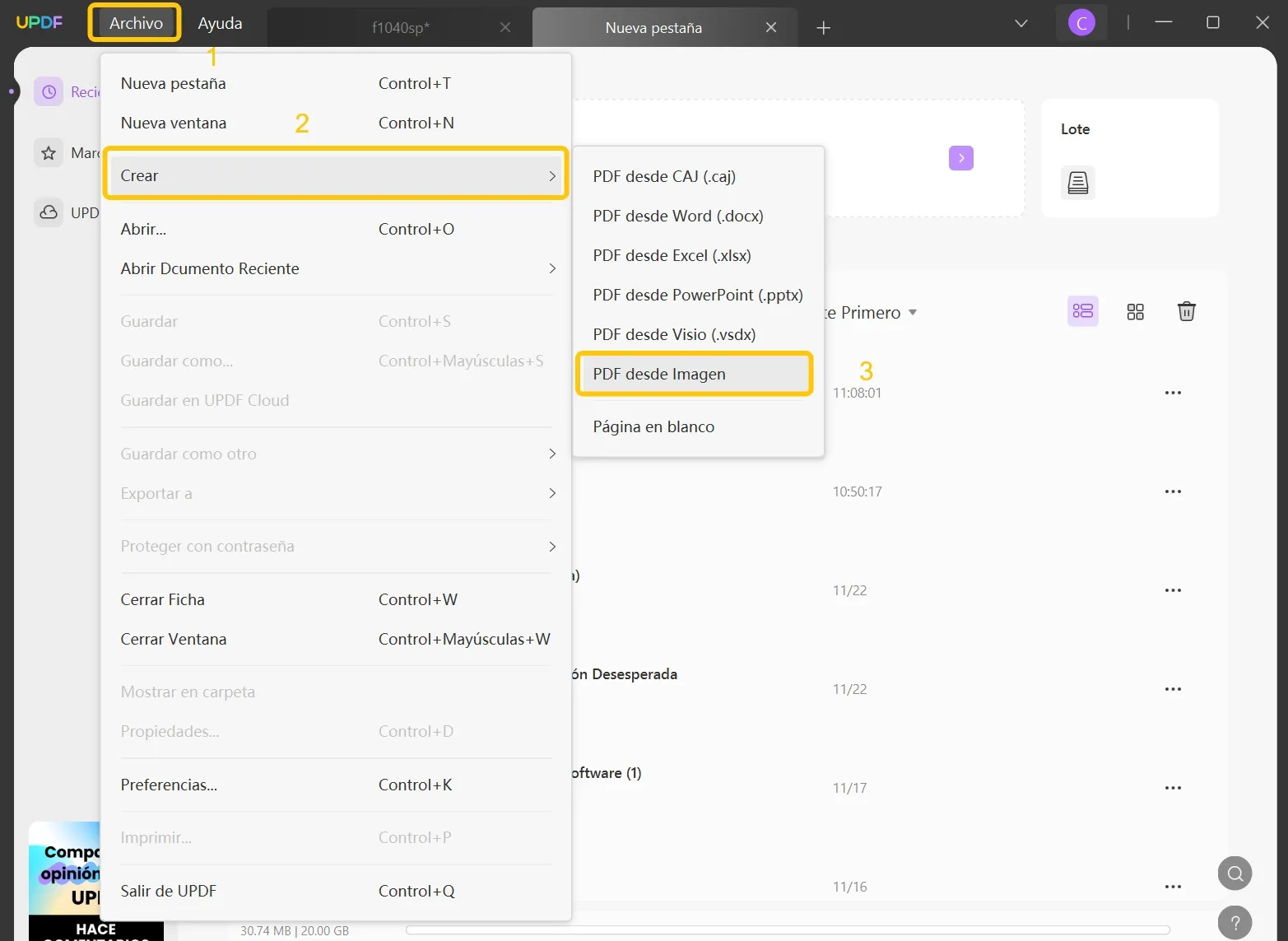Expand Guardar como otro submenu
The height and width of the screenshot is (941, 1288).
[x=336, y=454]
